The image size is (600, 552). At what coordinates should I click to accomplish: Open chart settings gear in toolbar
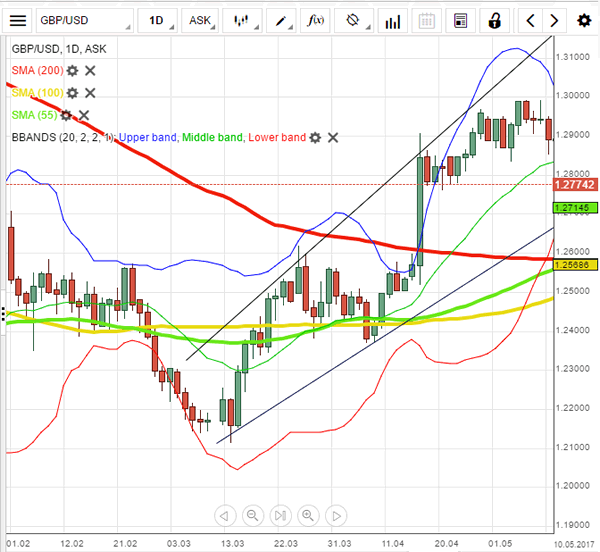coord(584,21)
